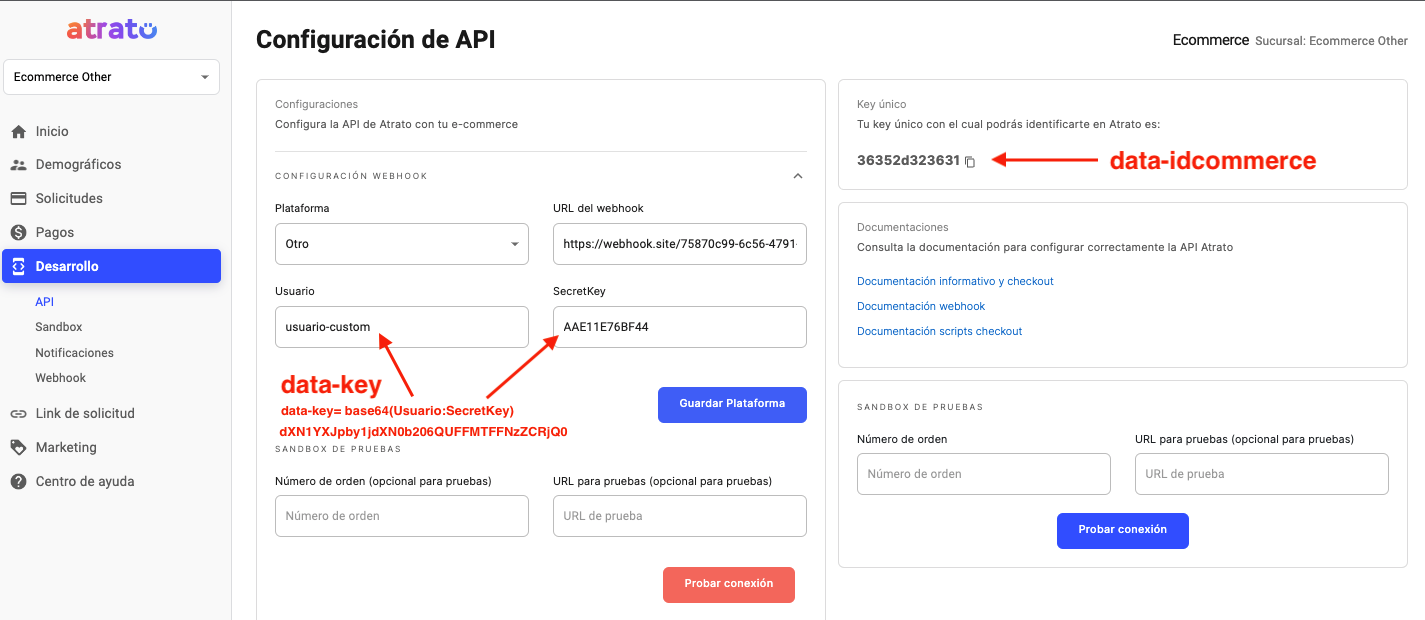Click the Pagos dollar icon

tap(18, 232)
